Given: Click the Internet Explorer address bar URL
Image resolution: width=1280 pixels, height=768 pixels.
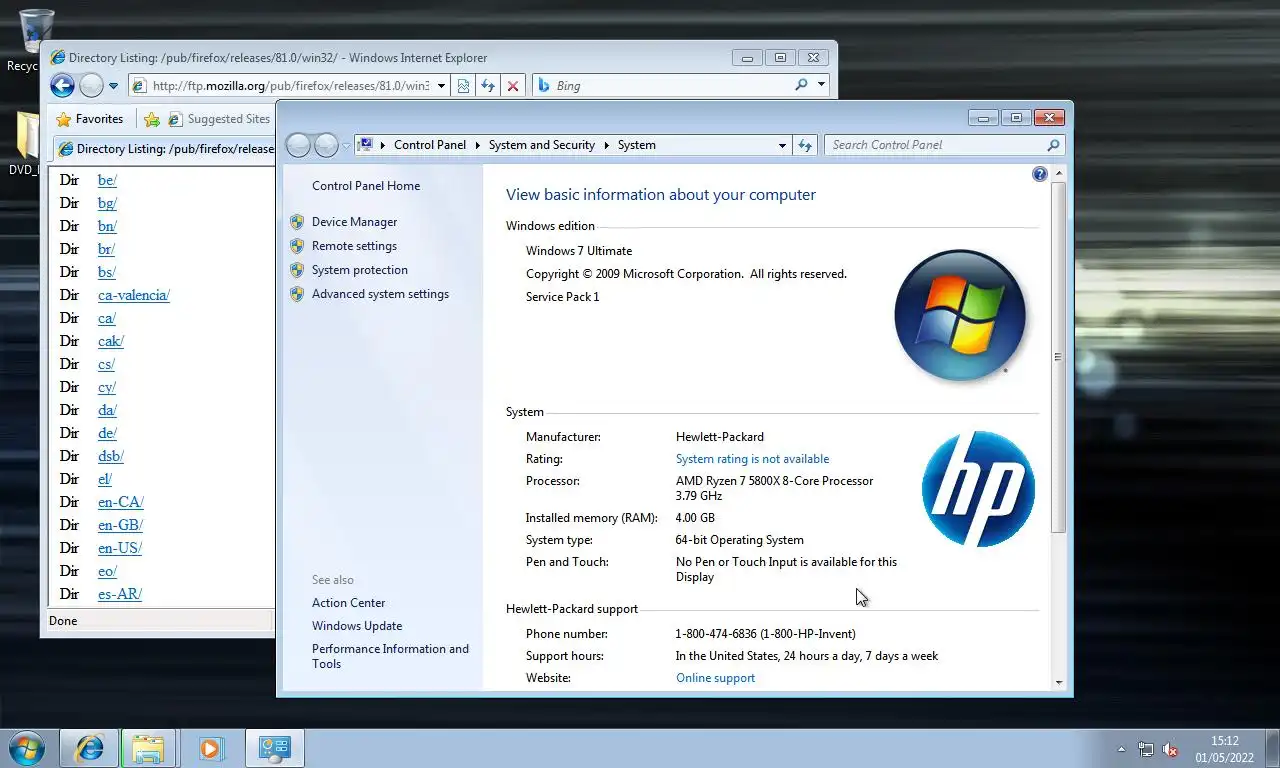Looking at the screenshot, I should tap(290, 86).
